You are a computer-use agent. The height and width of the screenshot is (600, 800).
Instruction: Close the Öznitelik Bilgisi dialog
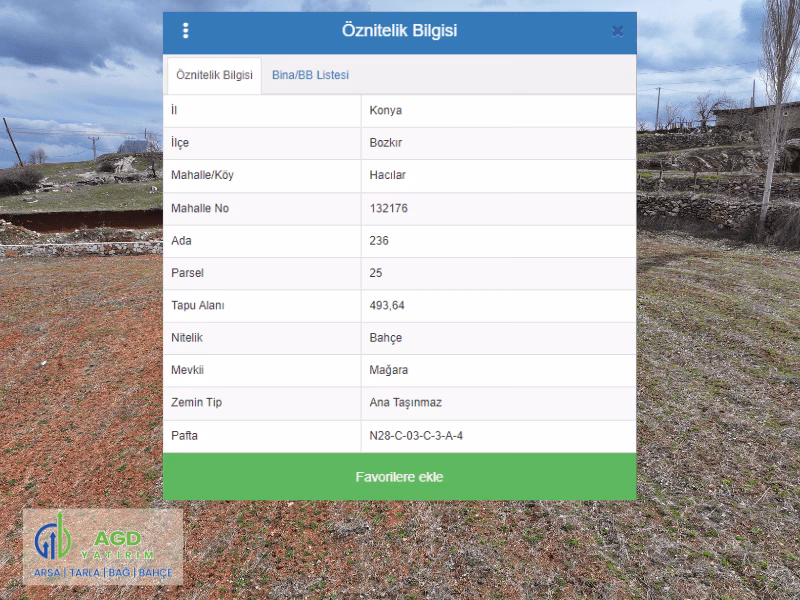617,31
